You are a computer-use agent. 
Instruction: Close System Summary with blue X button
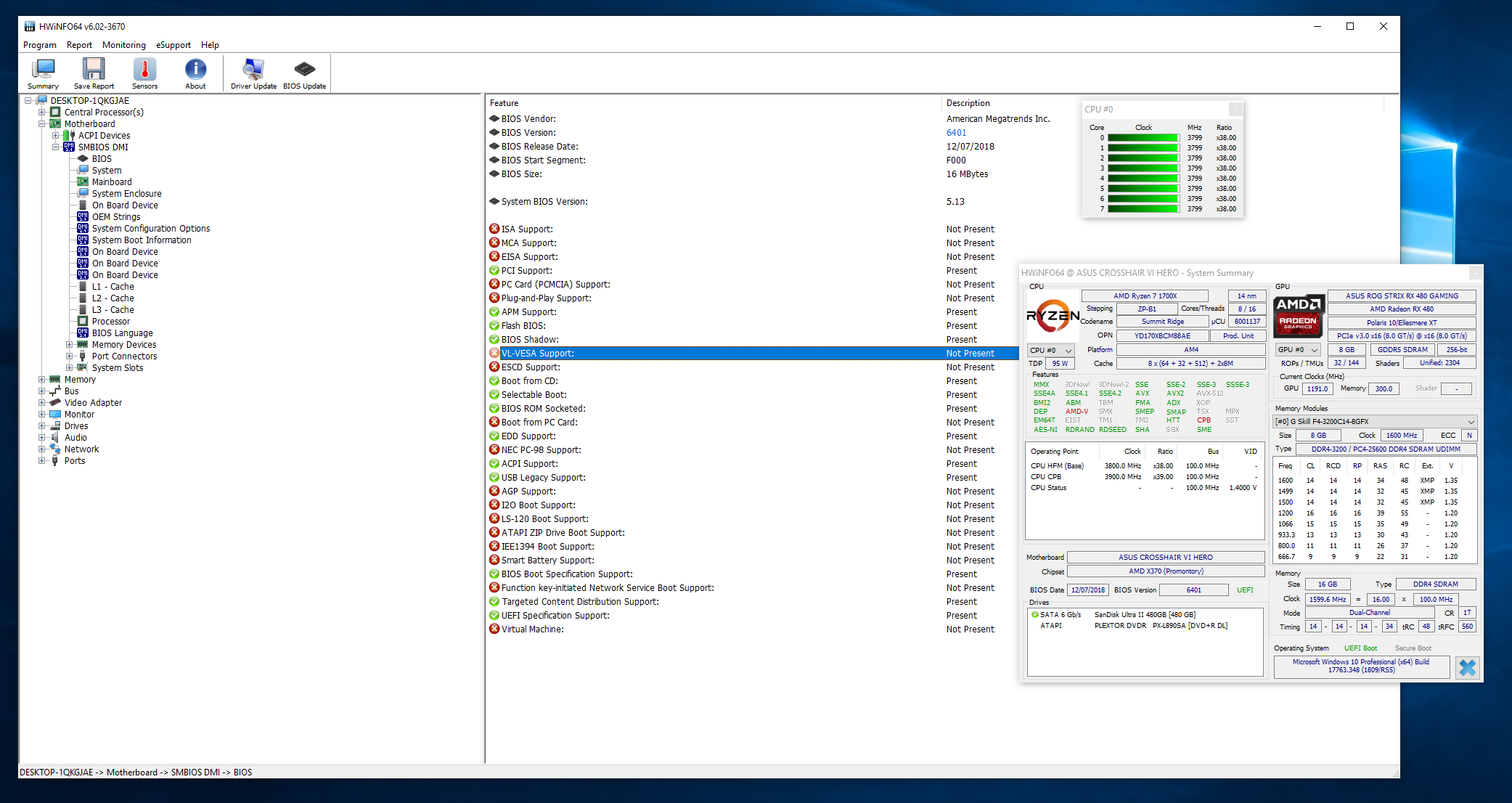pyautogui.click(x=1467, y=667)
